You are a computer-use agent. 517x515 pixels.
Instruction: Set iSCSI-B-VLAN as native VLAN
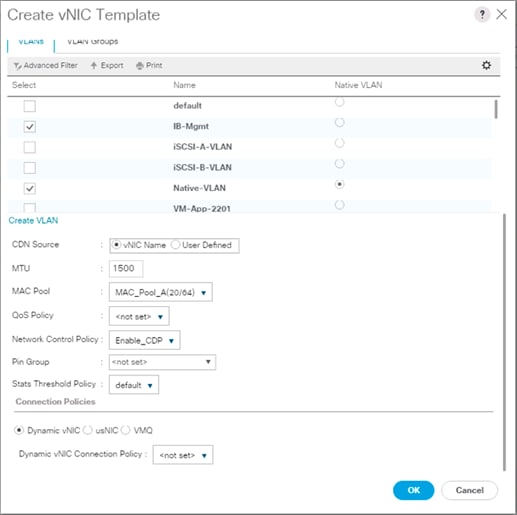339,164
